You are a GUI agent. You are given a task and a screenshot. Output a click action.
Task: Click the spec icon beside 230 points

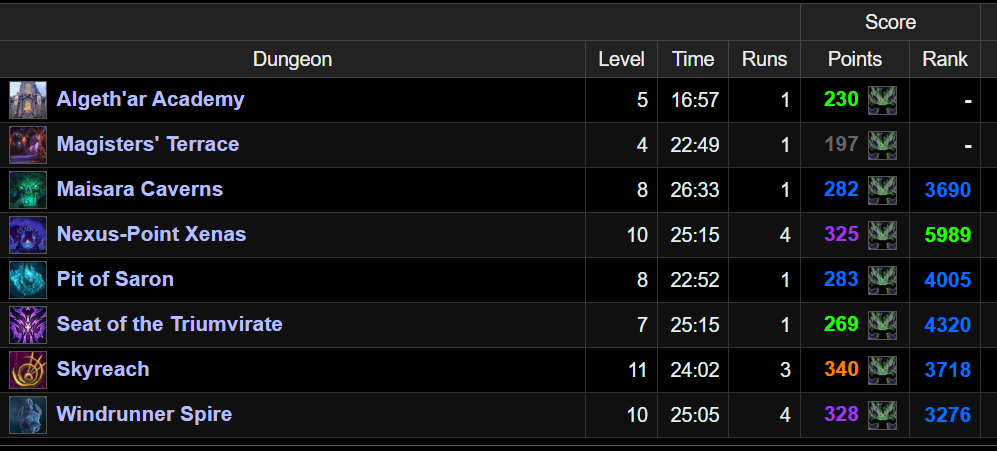[882, 100]
